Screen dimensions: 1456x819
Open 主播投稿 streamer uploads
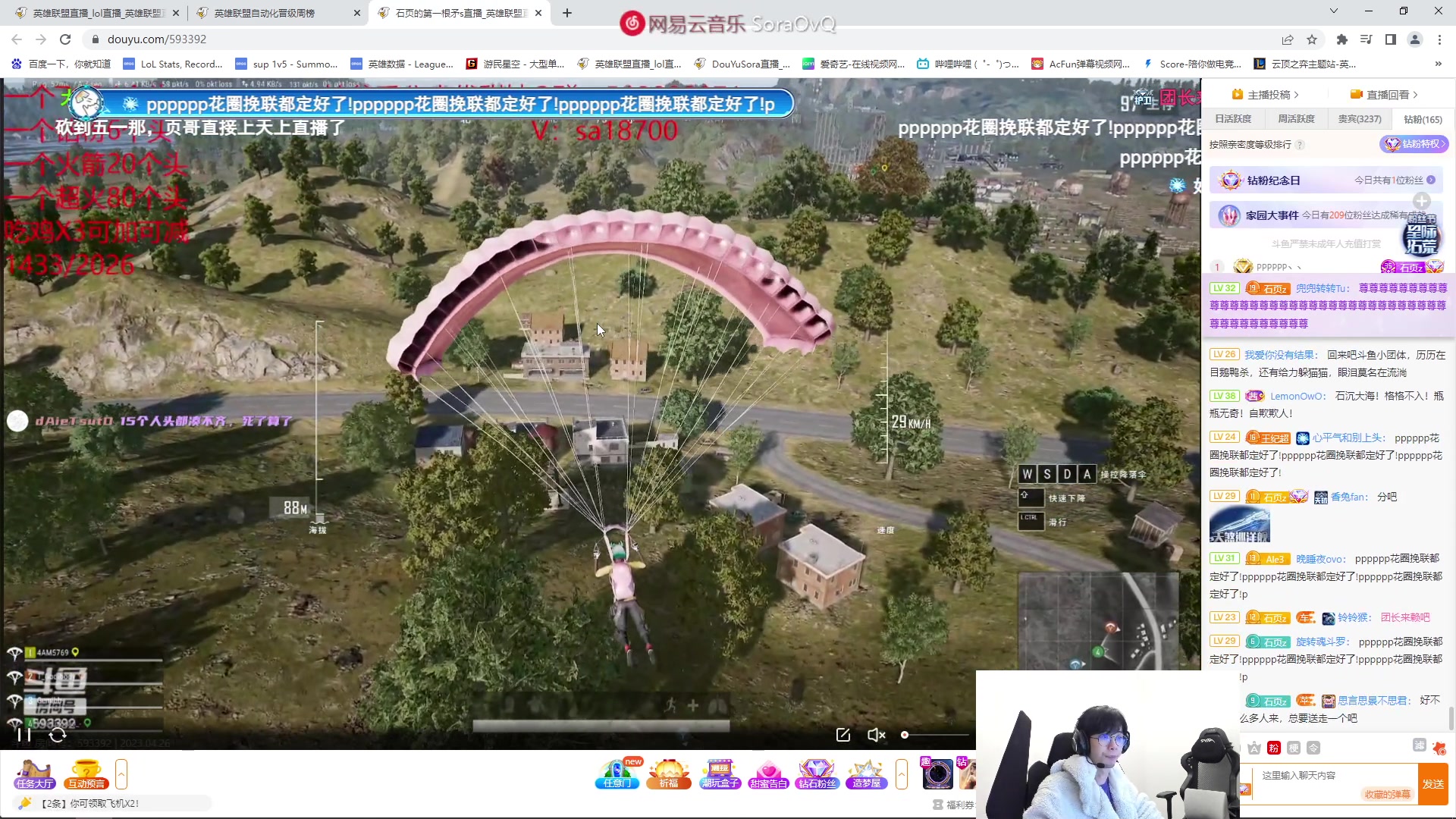(x=1265, y=95)
